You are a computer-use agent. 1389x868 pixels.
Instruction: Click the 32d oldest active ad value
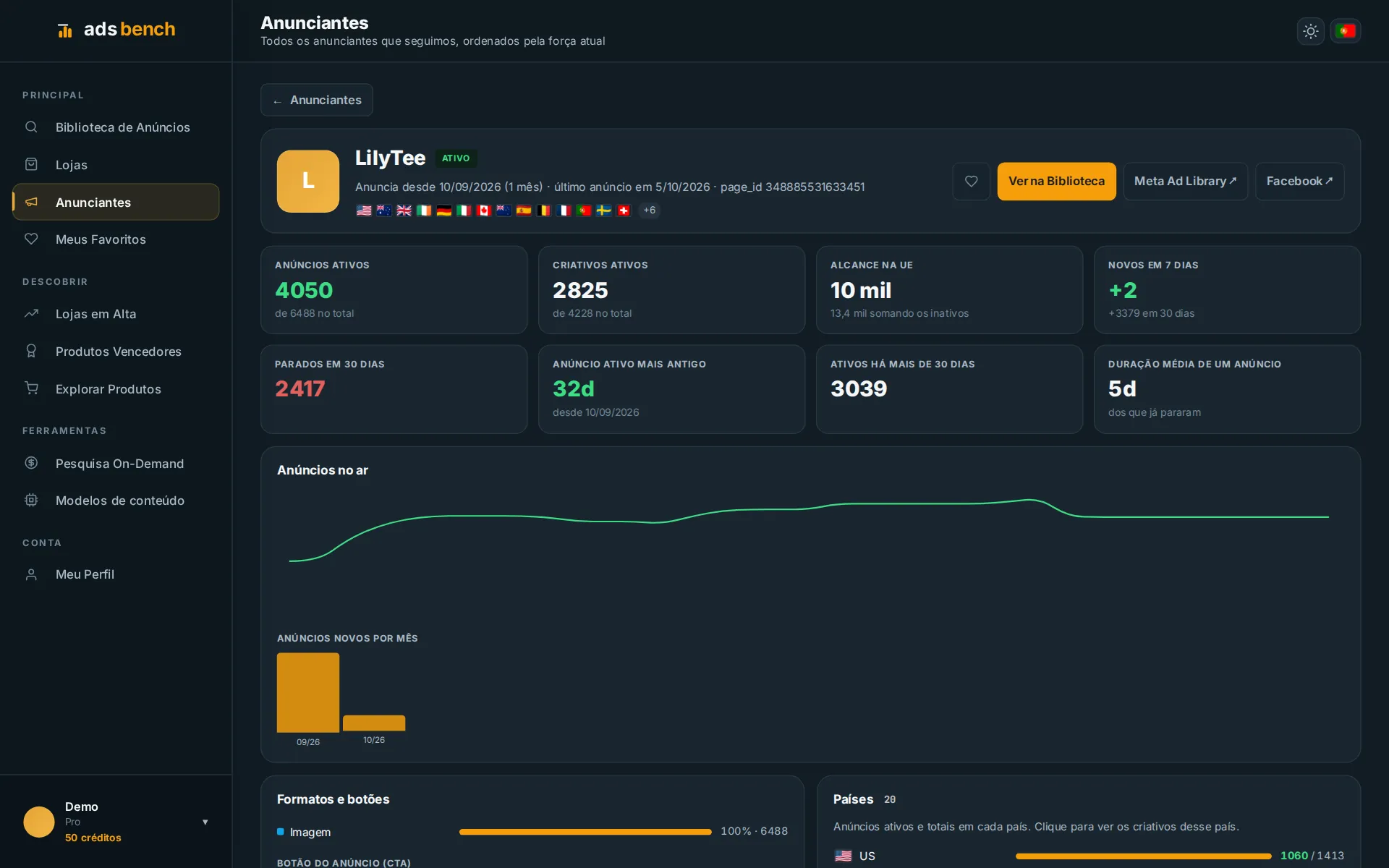click(574, 388)
